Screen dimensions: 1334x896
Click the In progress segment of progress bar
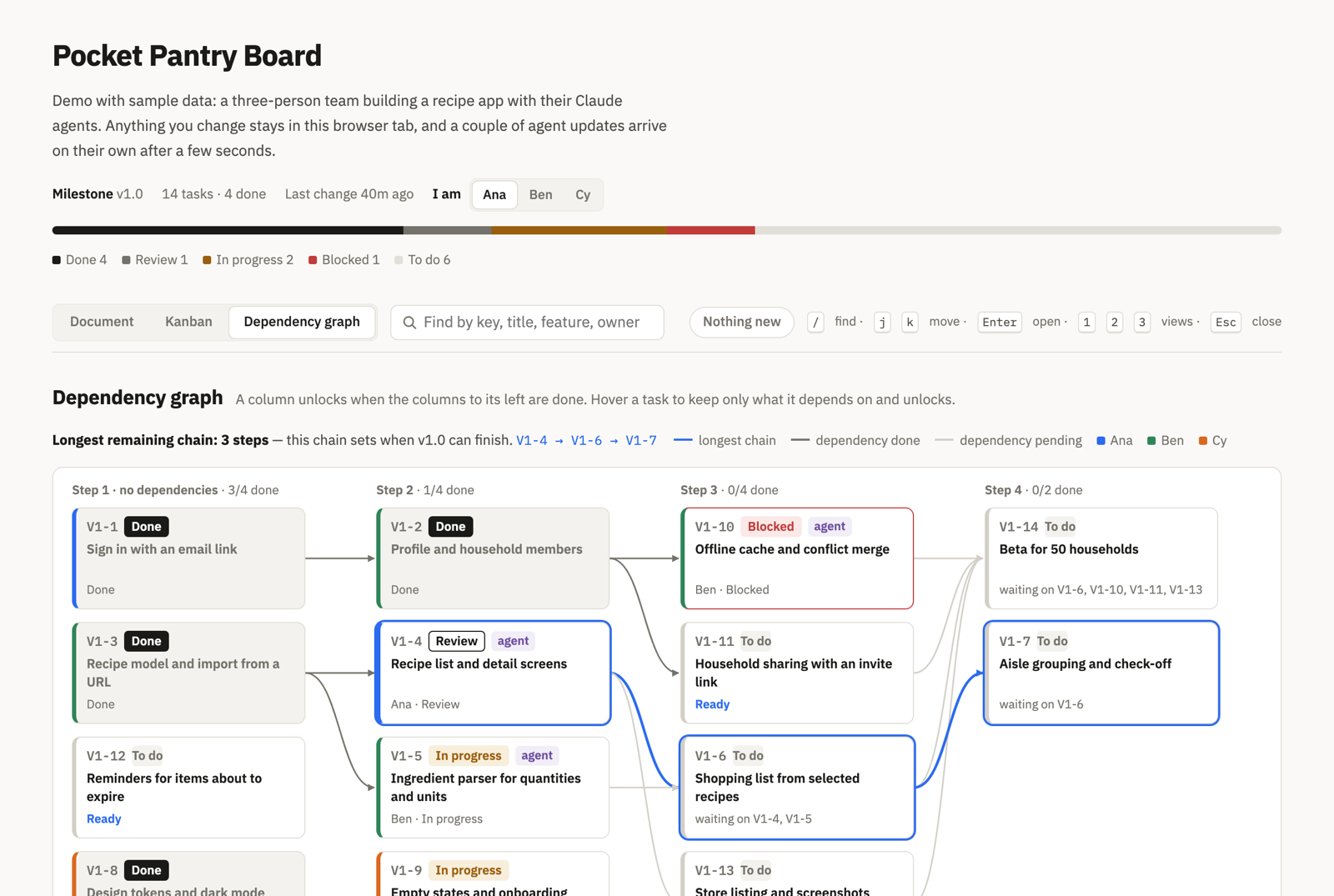pyautogui.click(x=579, y=230)
